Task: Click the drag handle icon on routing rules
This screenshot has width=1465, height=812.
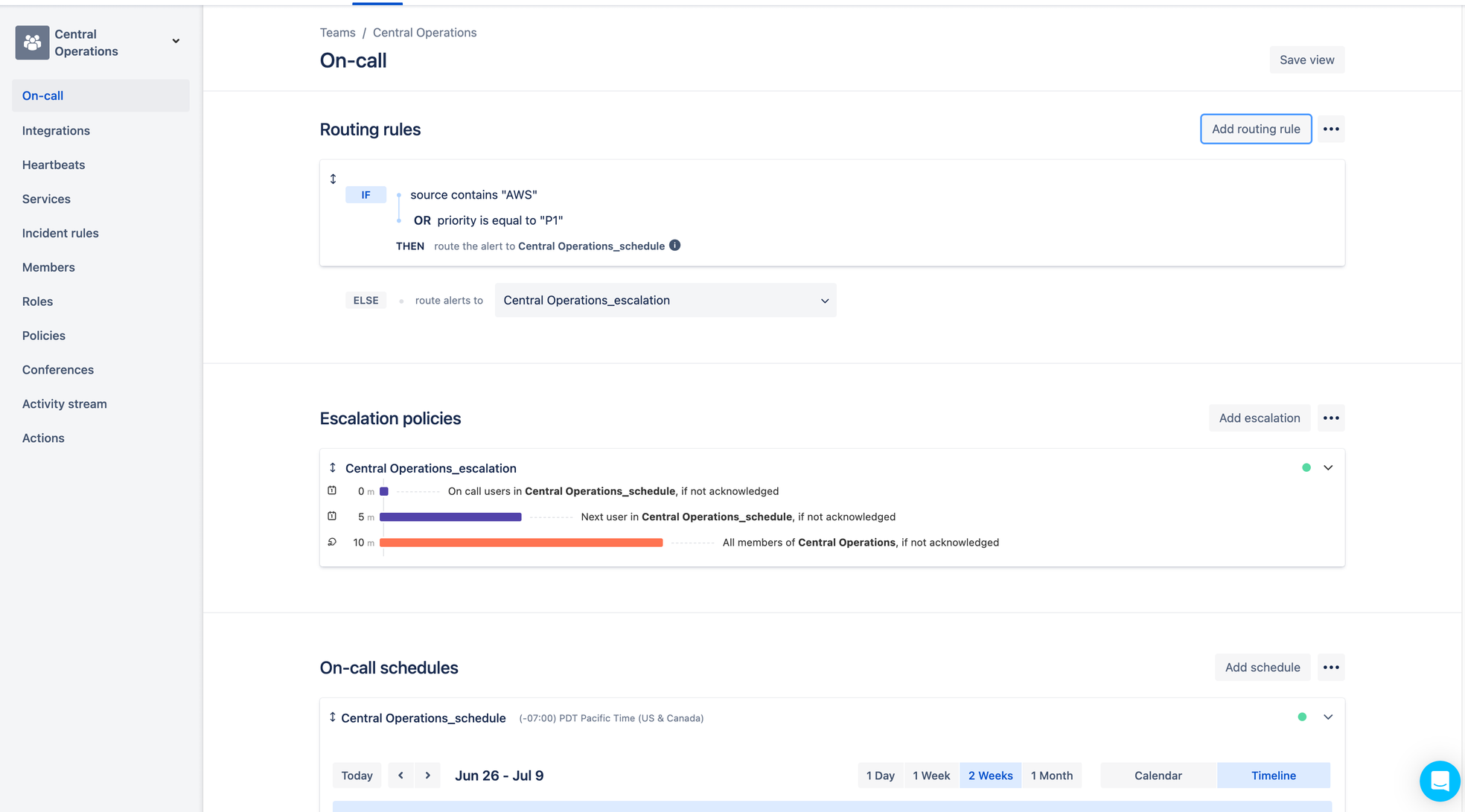Action: pos(333,179)
